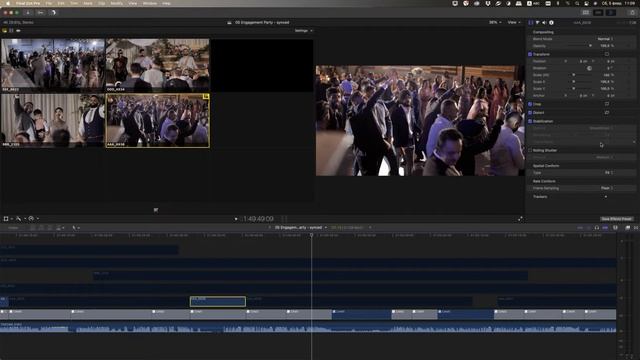Open the Trim menu
This screenshot has width=640, height=360.
74,3
